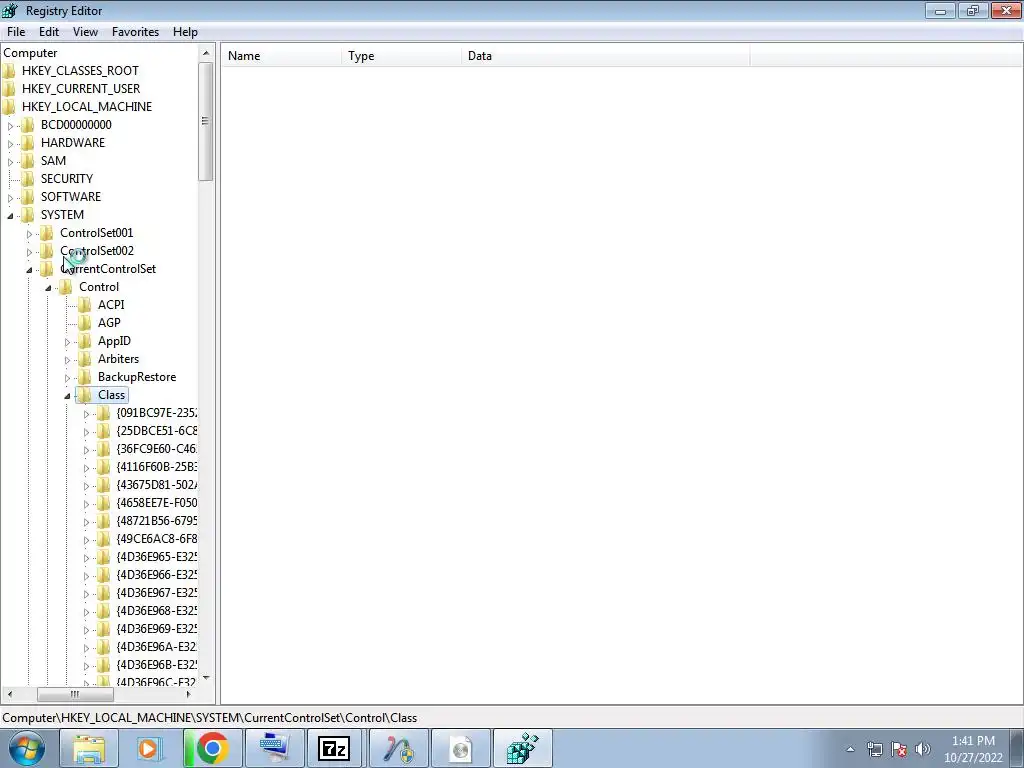Open the Favorites menu
Viewport: 1024px width, 768px height.
coord(135,32)
